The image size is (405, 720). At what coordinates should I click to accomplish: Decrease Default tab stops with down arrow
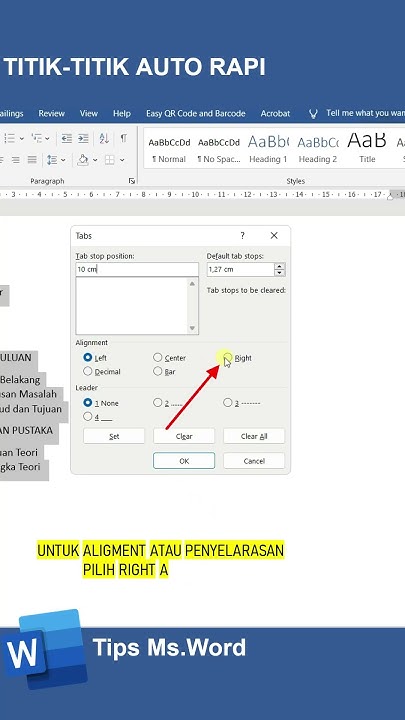point(280,273)
